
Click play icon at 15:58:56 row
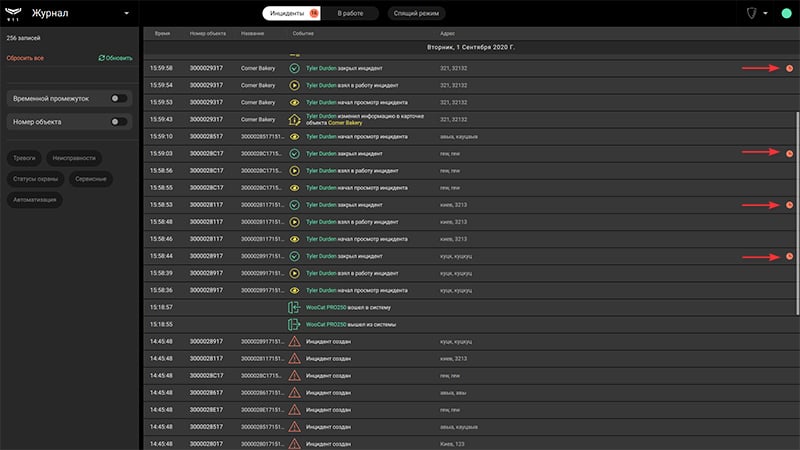294,171
